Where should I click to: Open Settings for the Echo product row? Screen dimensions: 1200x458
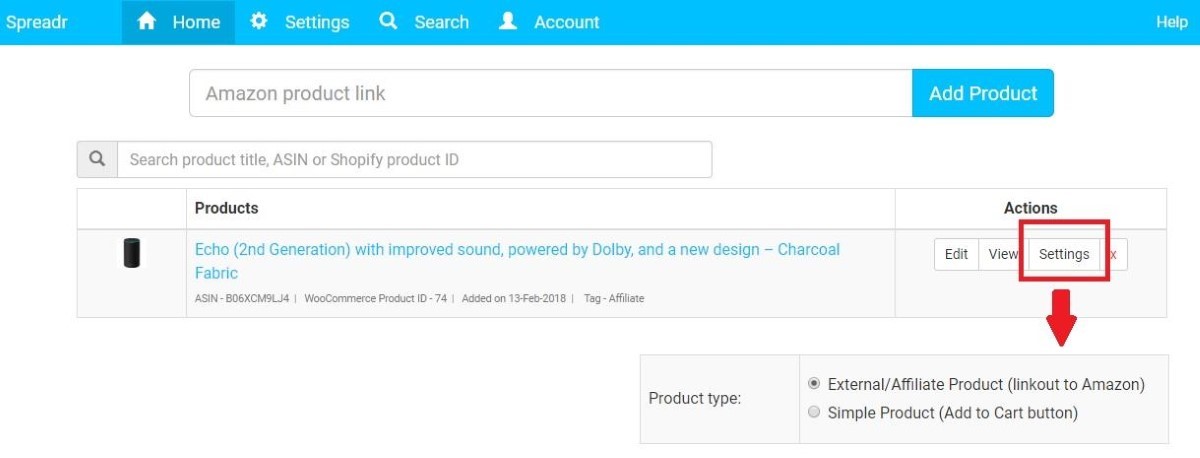(1064, 254)
